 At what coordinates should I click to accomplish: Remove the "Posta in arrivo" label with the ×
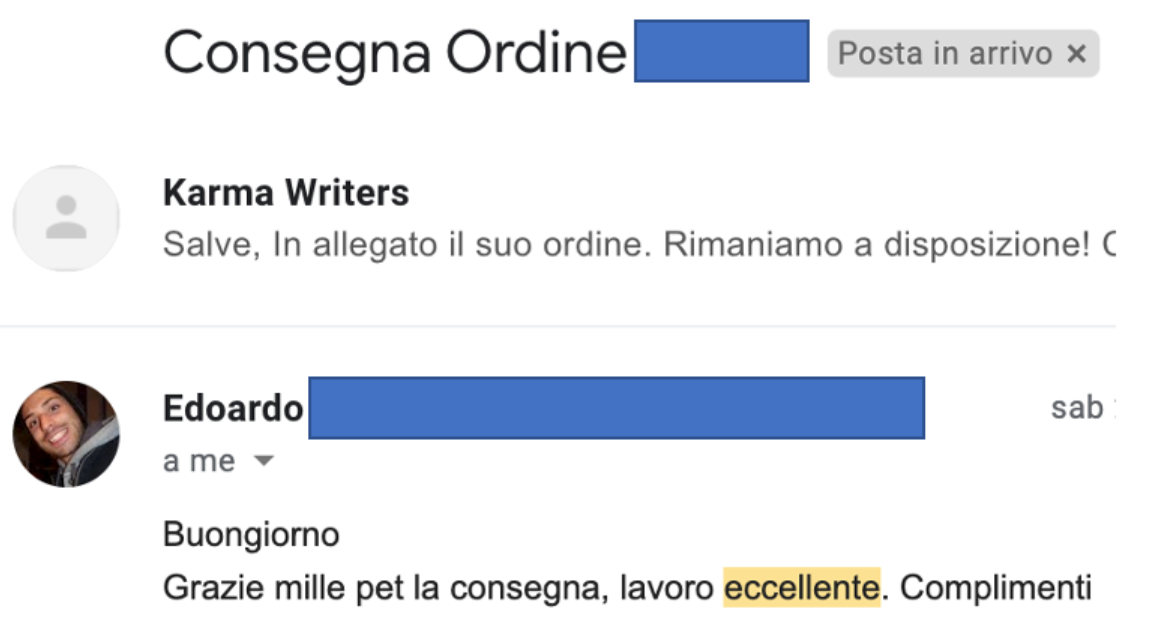coord(1076,54)
